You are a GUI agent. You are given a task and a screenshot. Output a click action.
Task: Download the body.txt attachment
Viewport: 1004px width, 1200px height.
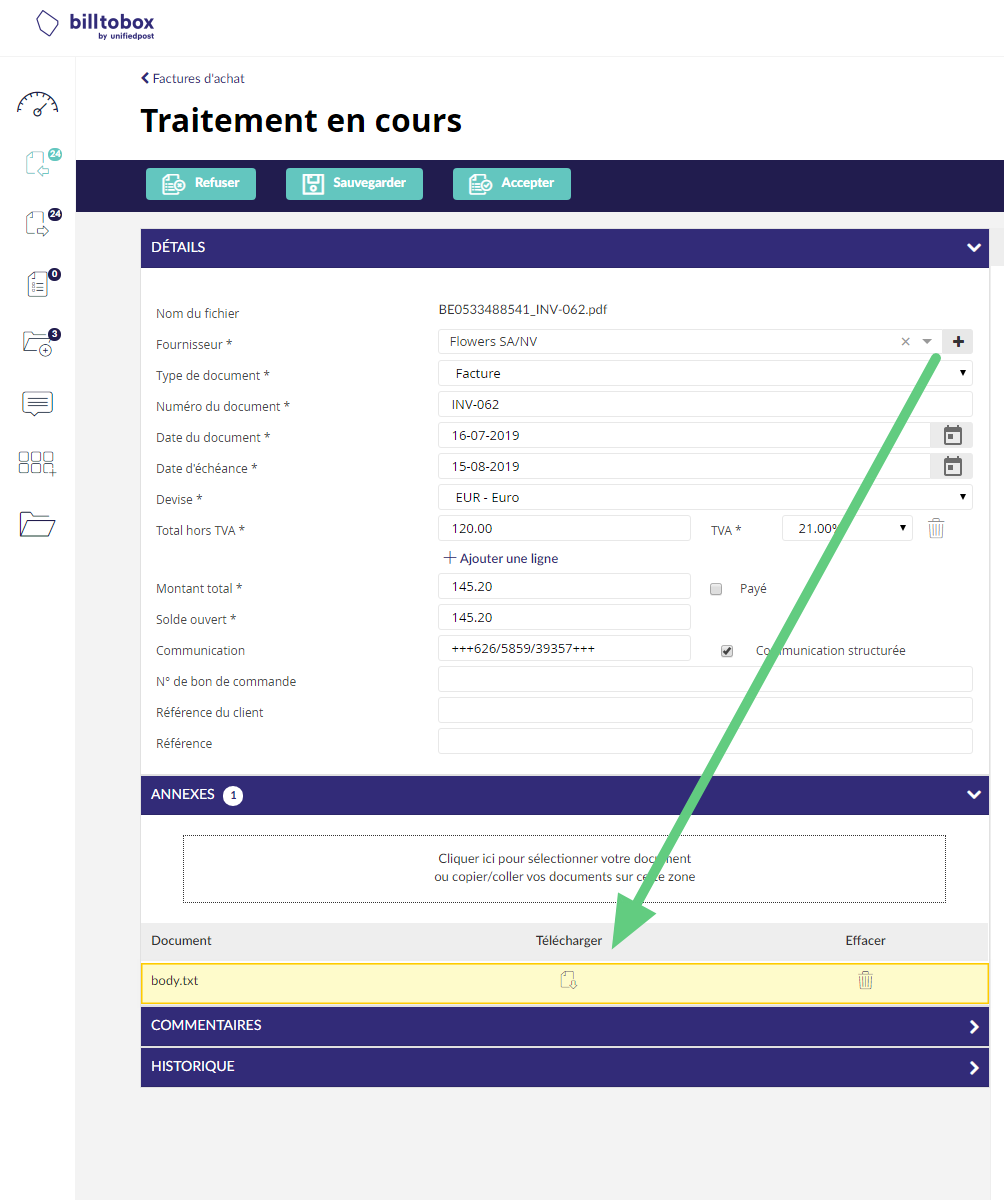coord(569,981)
